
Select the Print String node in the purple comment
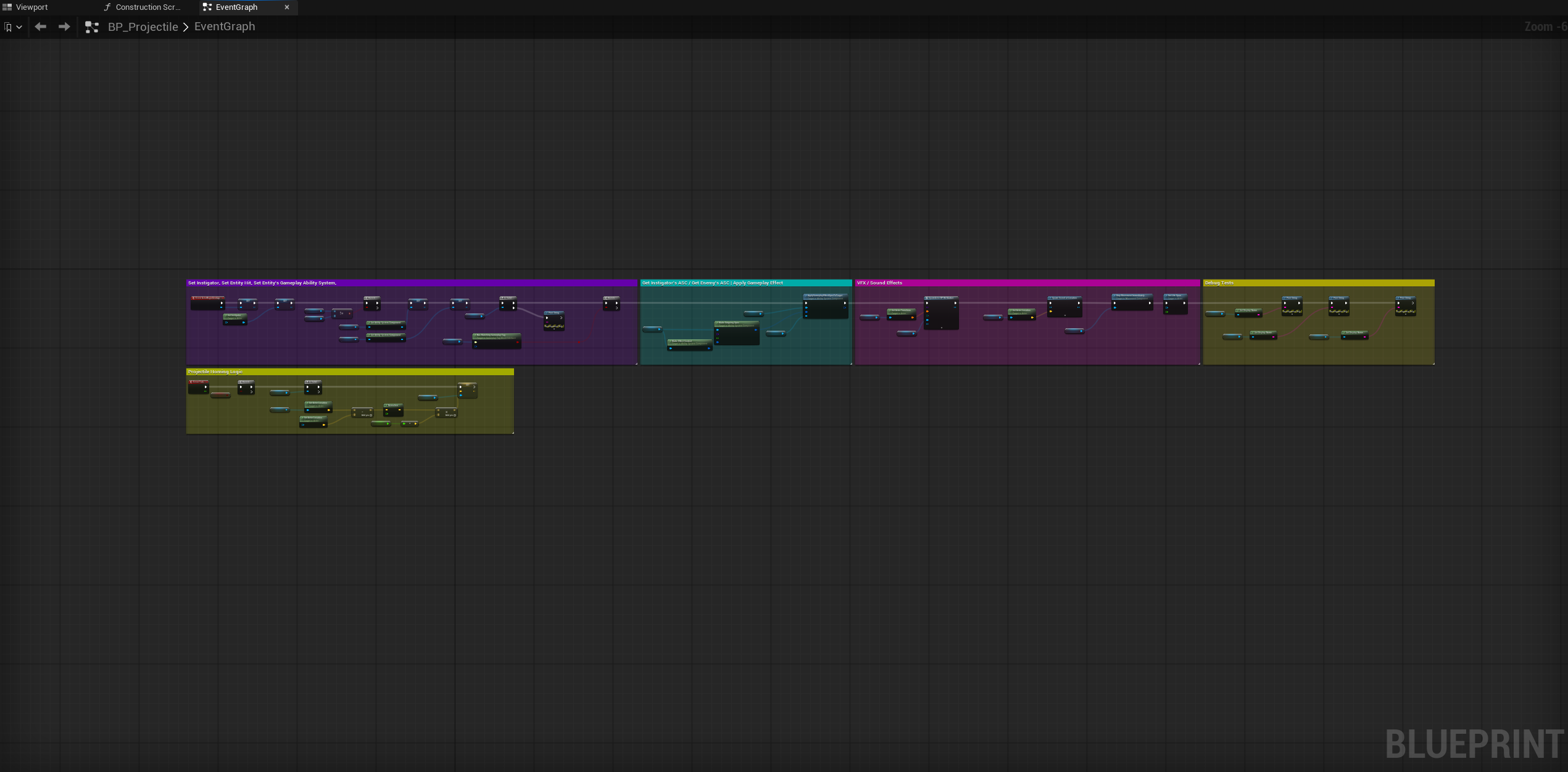point(554,320)
